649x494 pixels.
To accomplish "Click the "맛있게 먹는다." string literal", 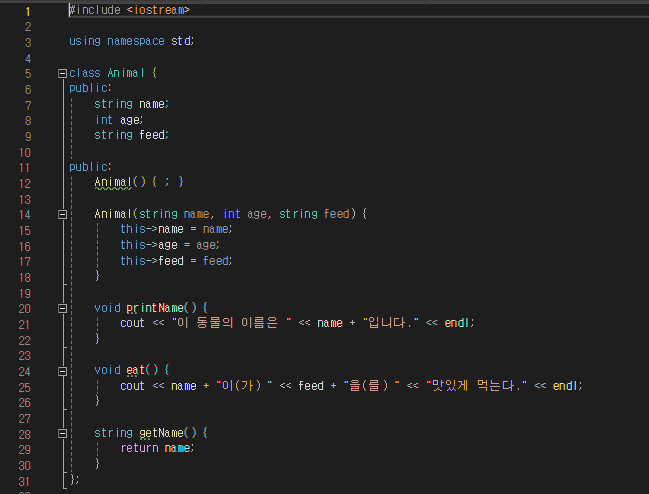I will click(x=477, y=386).
